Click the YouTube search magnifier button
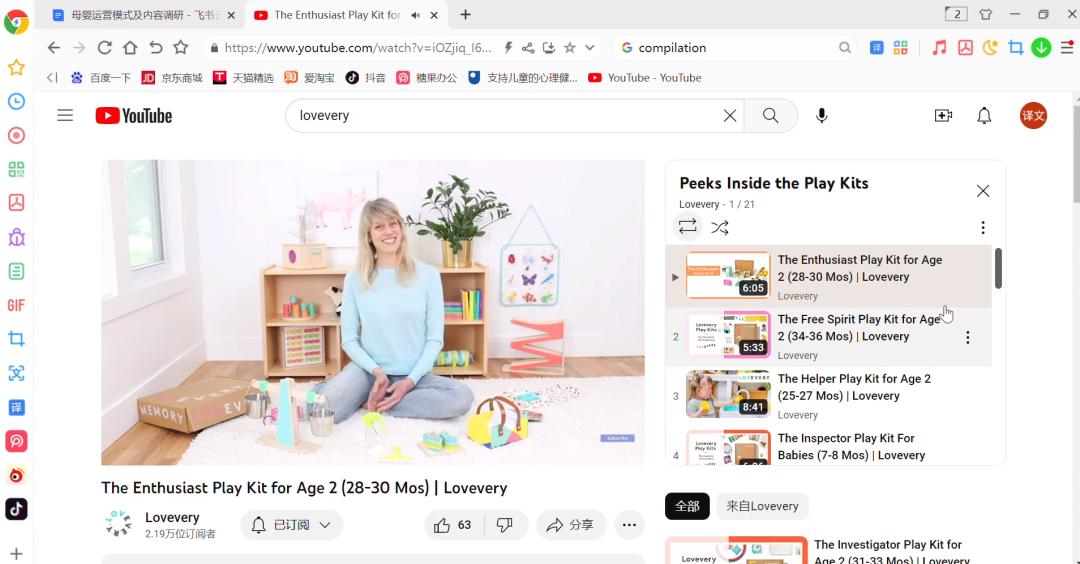The width and height of the screenshot is (1080, 564). (771, 116)
